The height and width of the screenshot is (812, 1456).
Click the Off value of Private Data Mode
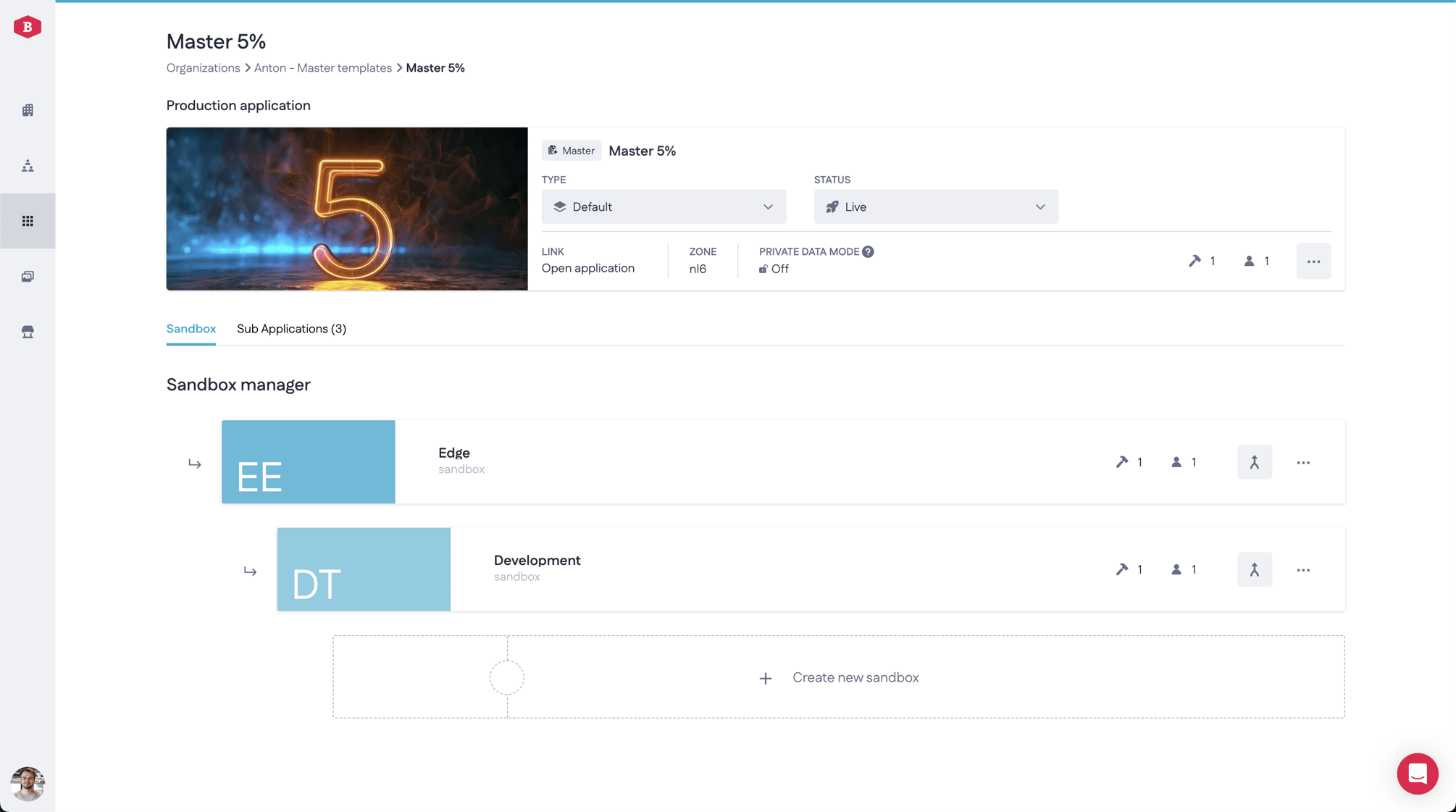click(780, 269)
